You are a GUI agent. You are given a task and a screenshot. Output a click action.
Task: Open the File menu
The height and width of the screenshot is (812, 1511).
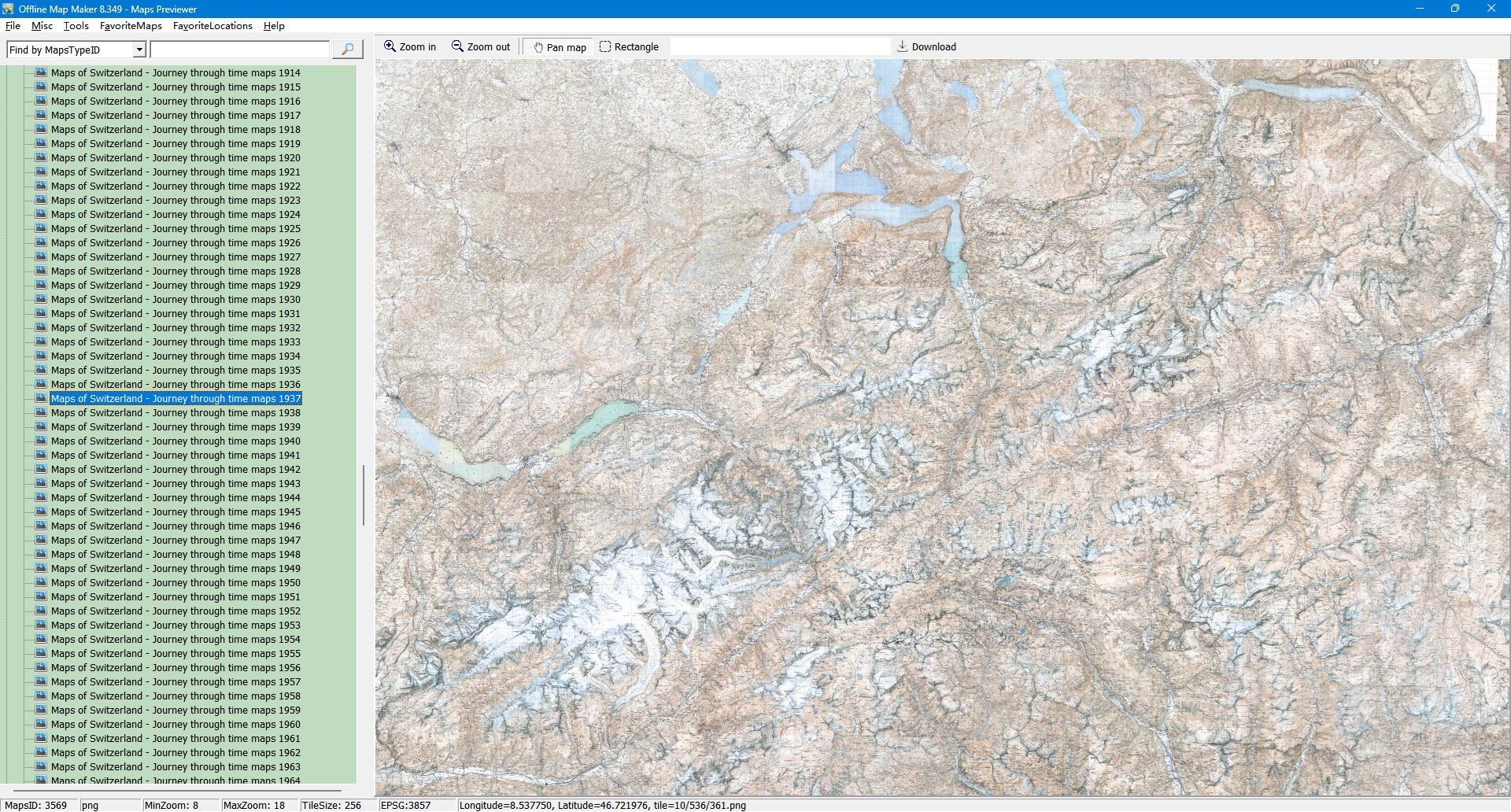coord(13,26)
